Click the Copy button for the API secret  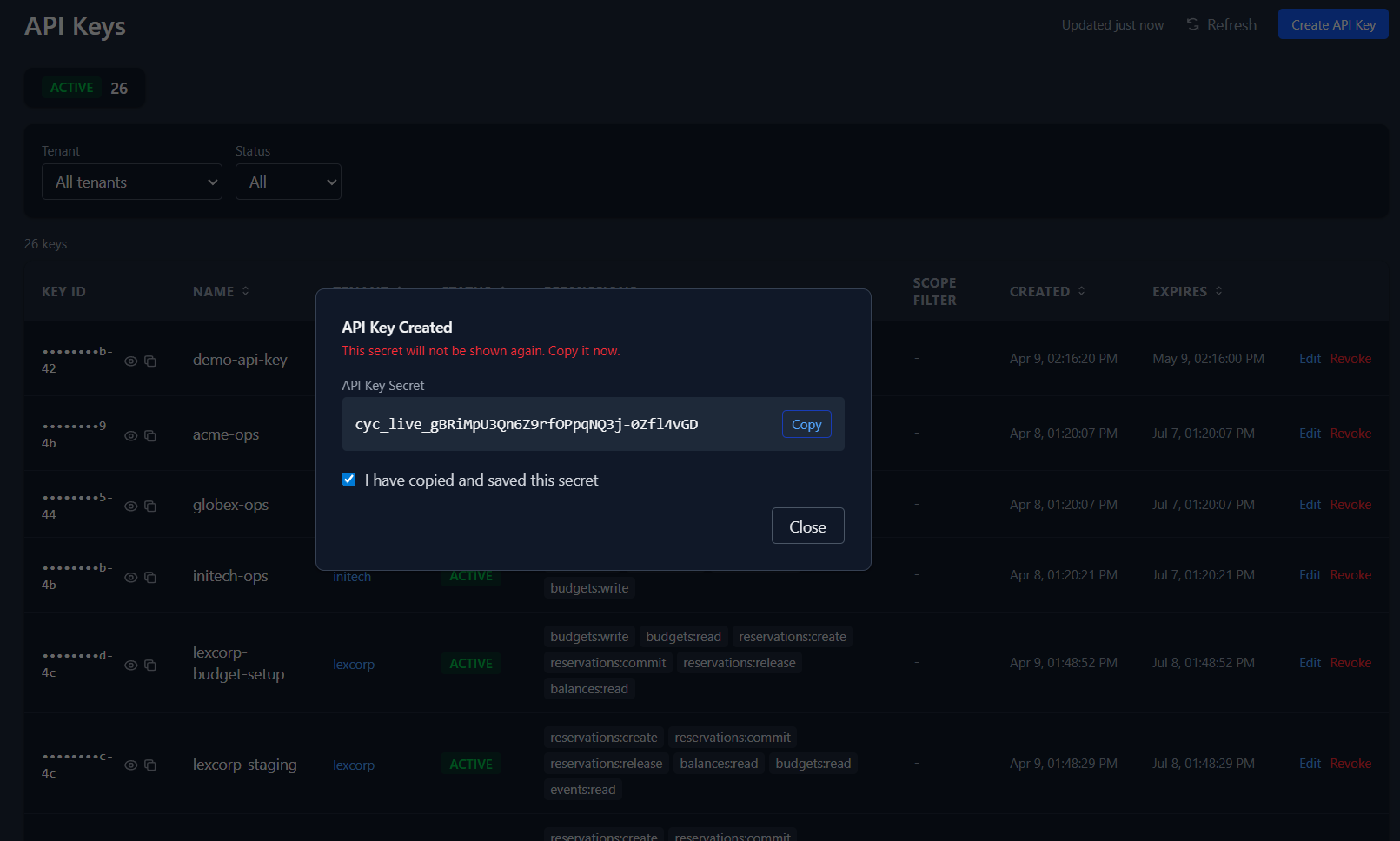point(806,424)
